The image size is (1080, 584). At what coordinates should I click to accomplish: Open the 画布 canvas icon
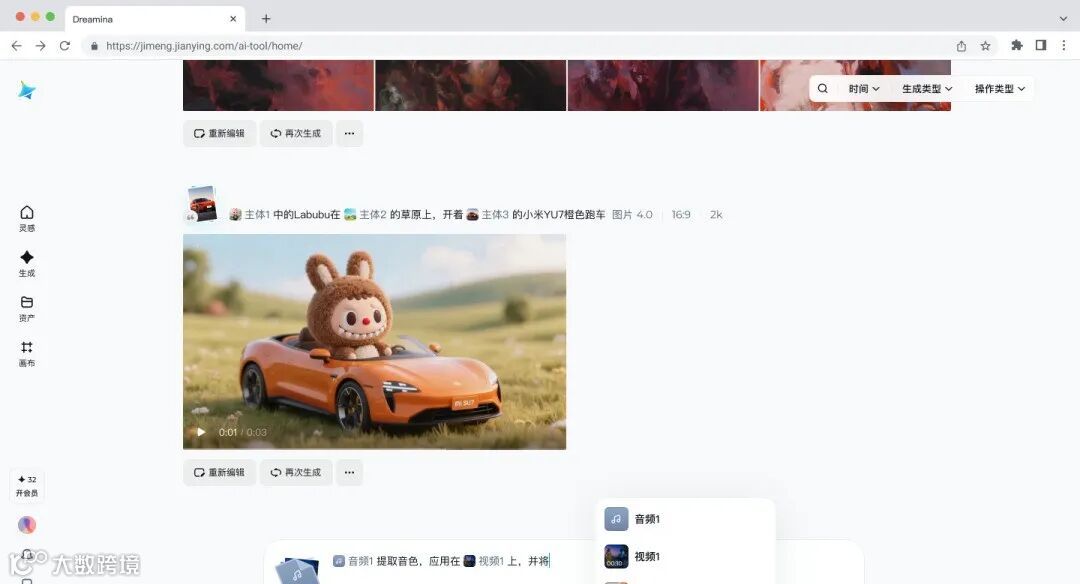click(x=27, y=353)
